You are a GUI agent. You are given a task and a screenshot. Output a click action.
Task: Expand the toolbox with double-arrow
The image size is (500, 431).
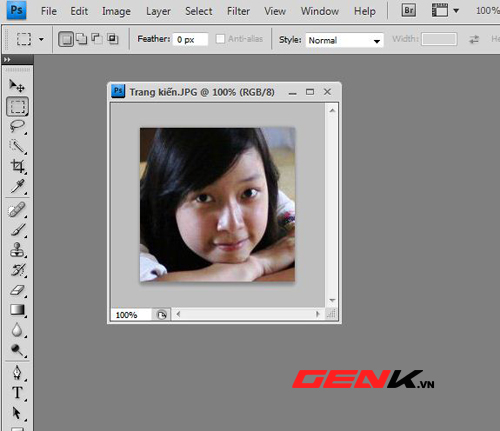click(7, 60)
